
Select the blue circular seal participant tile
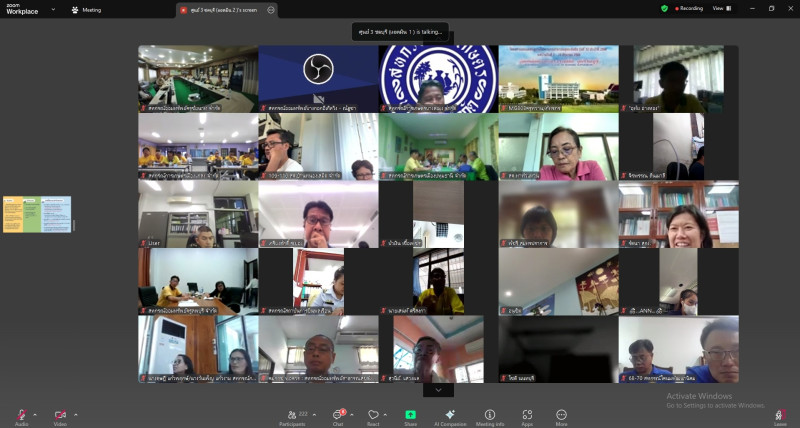tap(438, 79)
